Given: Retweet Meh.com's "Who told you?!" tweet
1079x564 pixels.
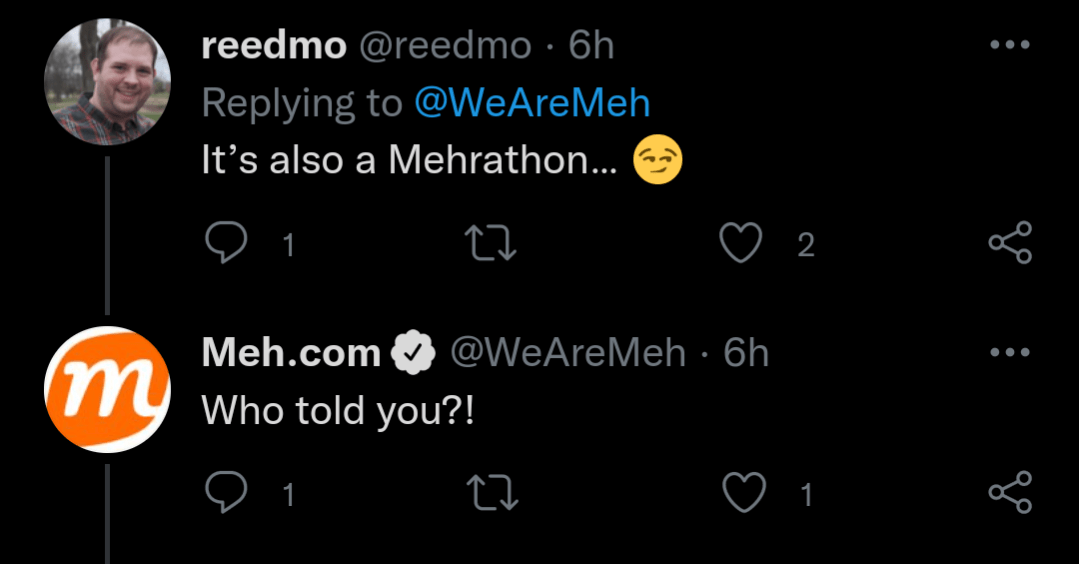Looking at the screenshot, I should (x=493, y=493).
